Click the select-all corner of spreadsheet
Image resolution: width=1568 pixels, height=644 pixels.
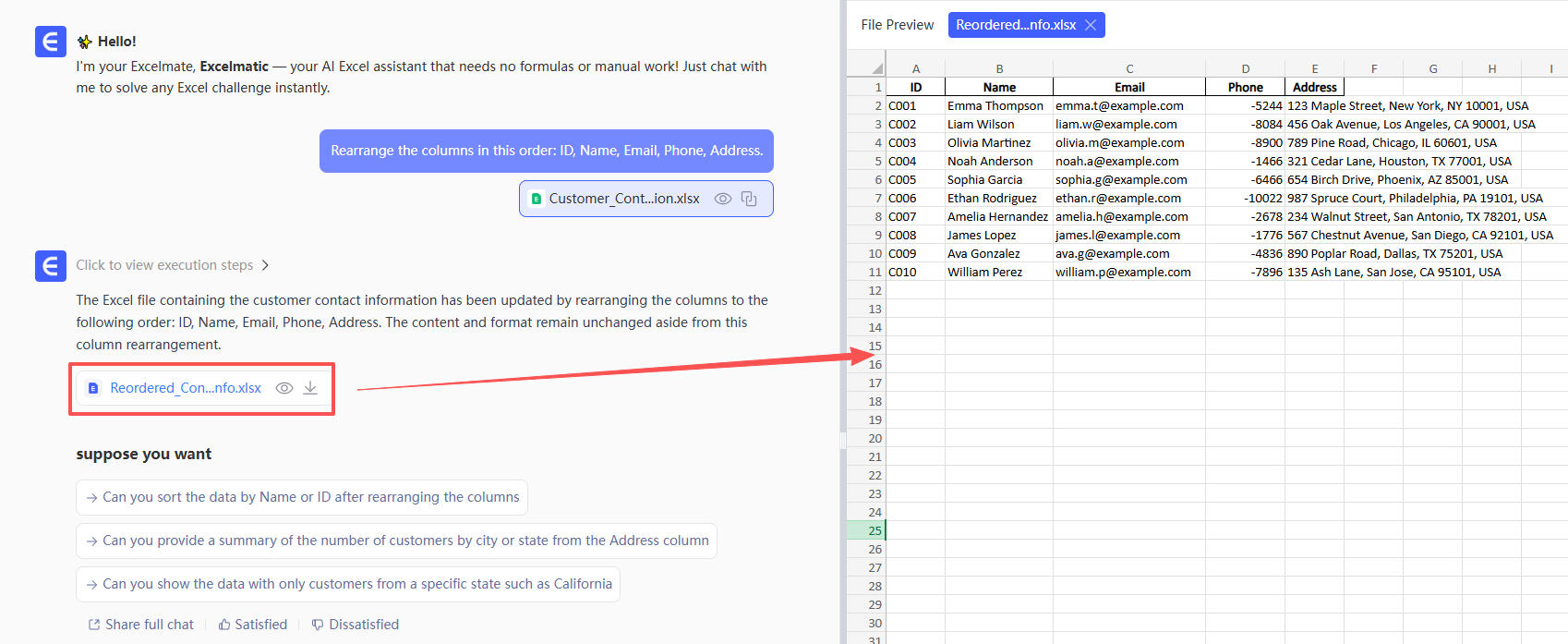(875, 68)
